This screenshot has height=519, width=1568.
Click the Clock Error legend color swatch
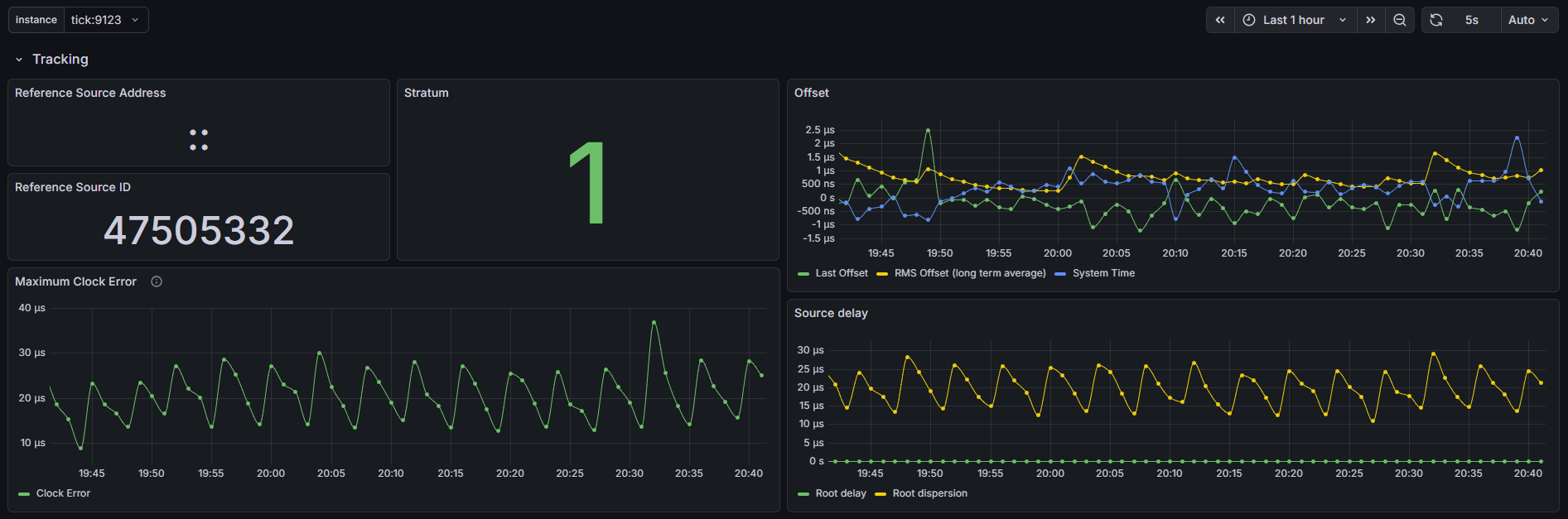coord(24,494)
